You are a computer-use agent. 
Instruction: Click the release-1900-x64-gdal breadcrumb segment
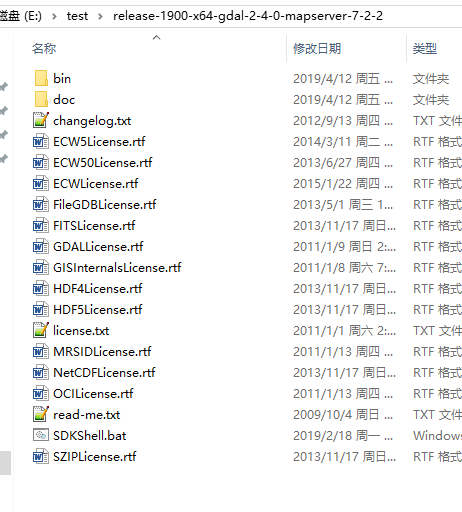click(x=248, y=16)
